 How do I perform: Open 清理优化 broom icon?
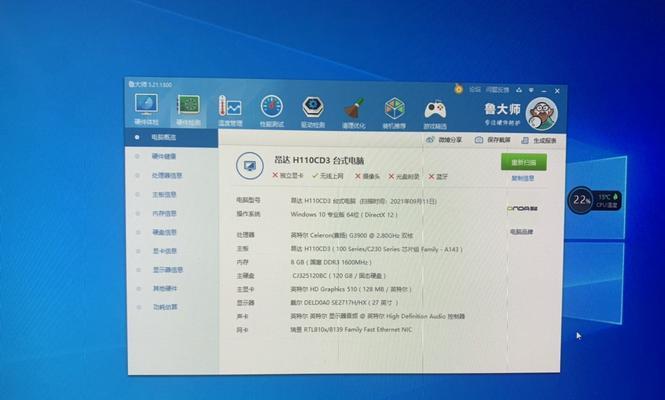(354, 109)
